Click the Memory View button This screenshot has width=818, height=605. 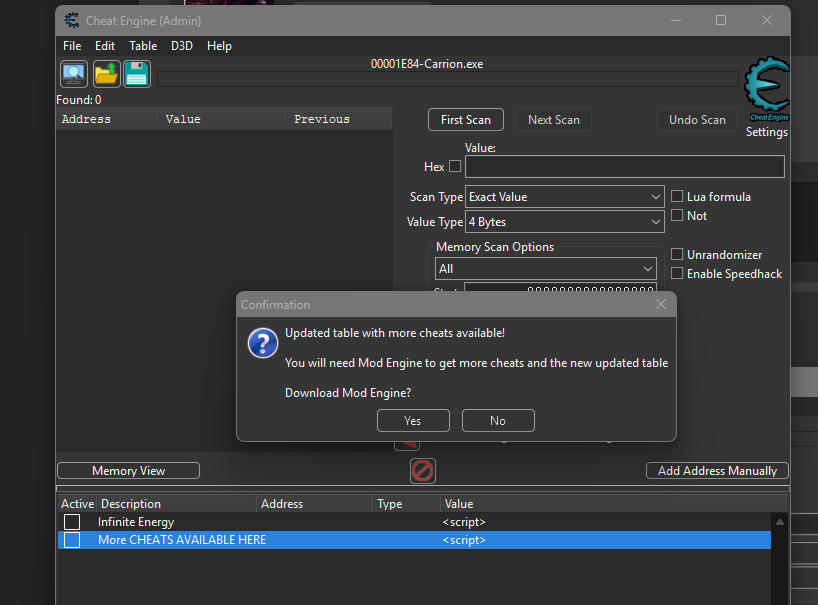click(x=128, y=471)
